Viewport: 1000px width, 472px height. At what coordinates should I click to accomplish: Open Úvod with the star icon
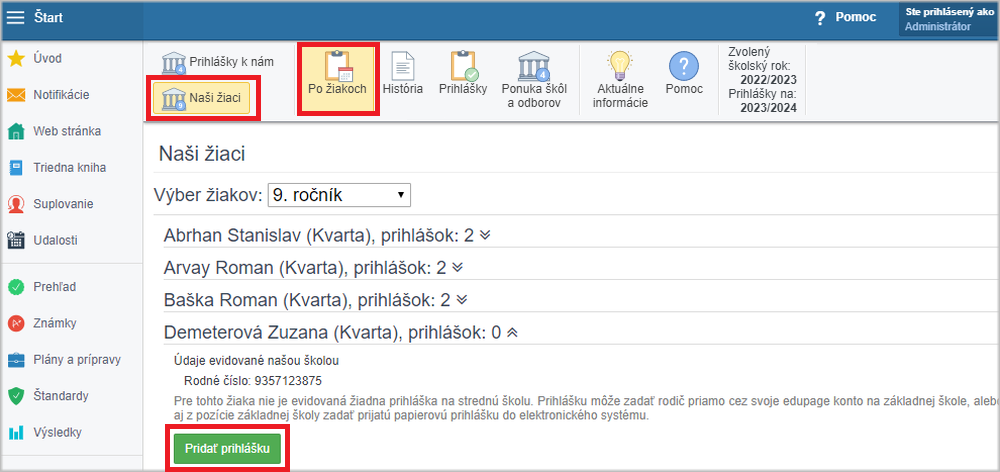tap(15, 59)
